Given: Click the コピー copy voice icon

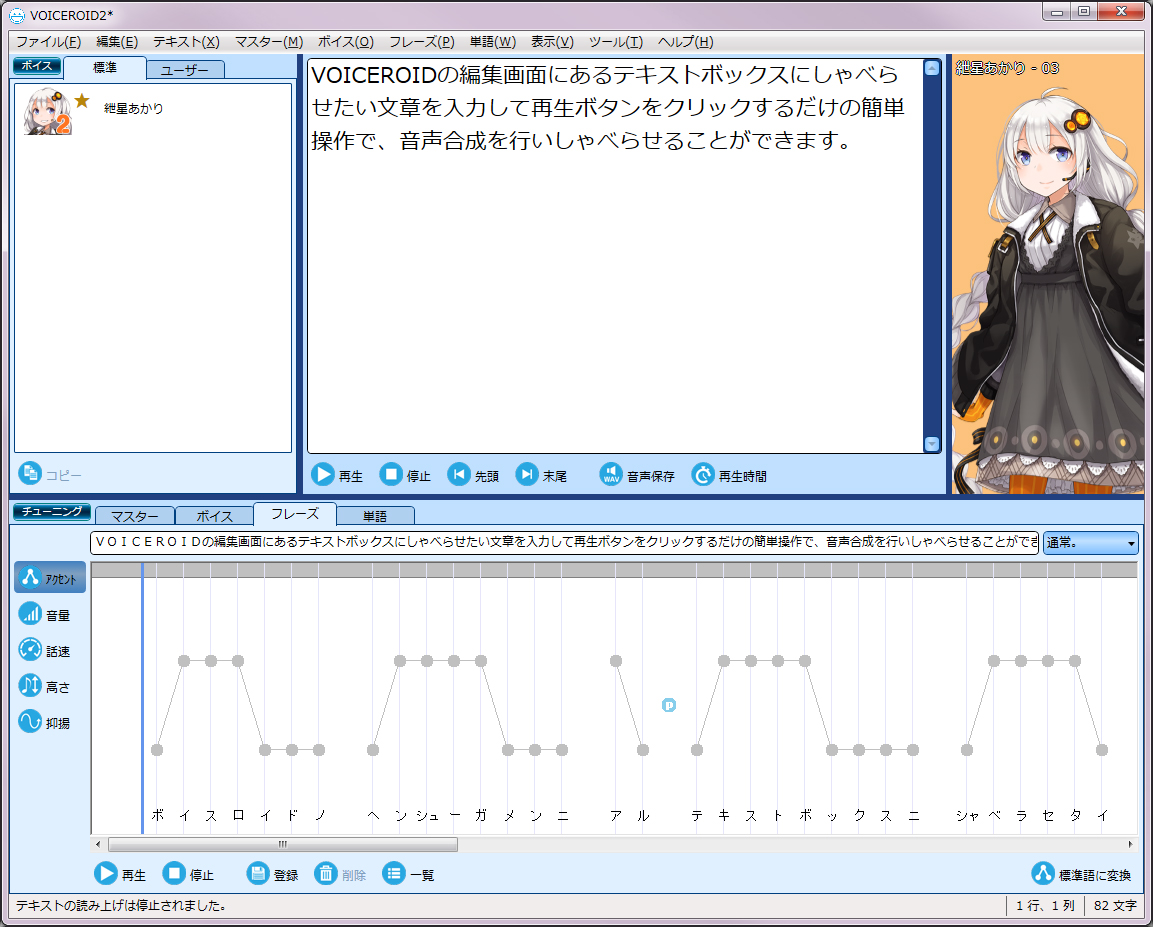Looking at the screenshot, I should [x=30, y=473].
